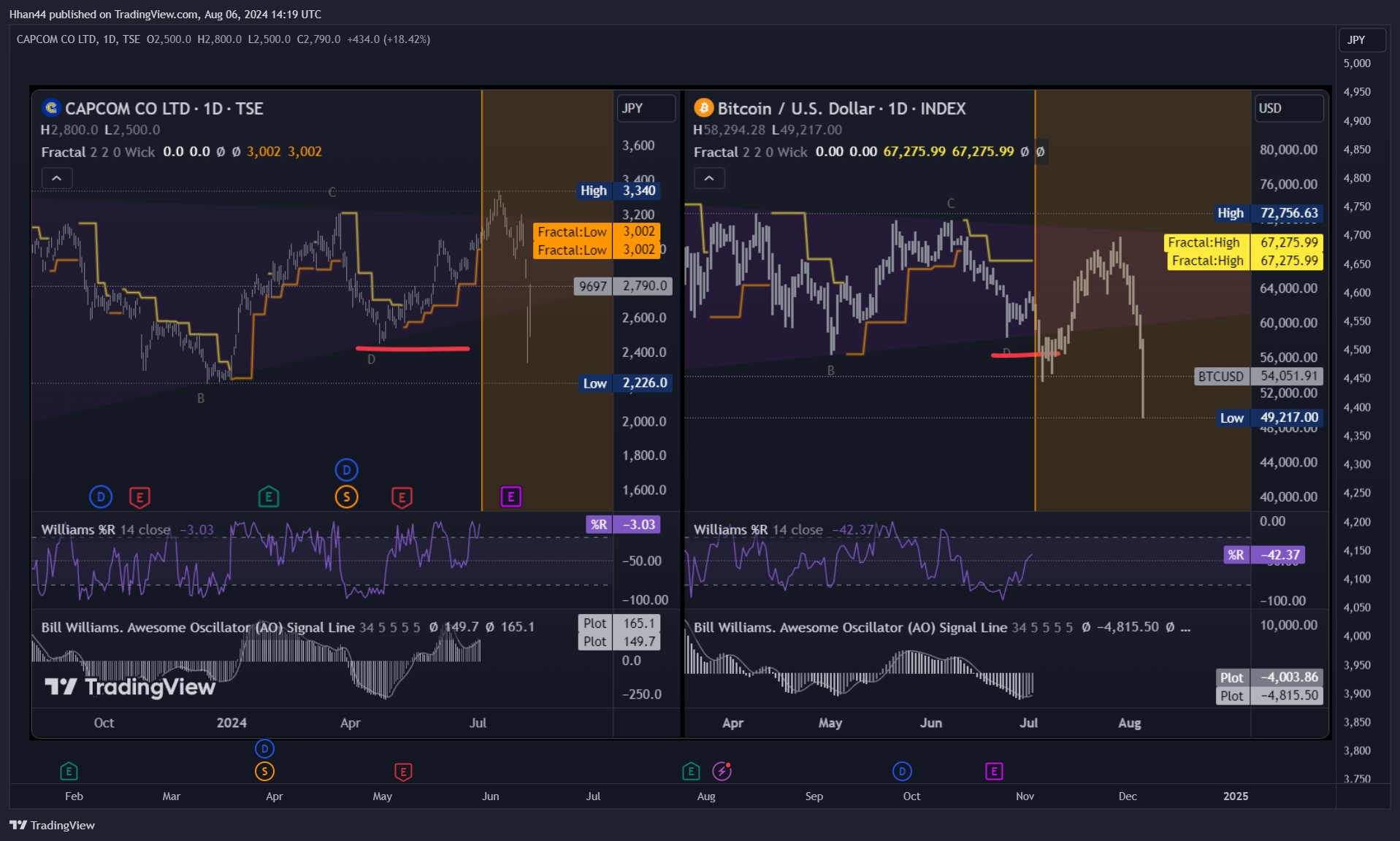Click the %R -3.03 value label

pyautogui.click(x=623, y=524)
